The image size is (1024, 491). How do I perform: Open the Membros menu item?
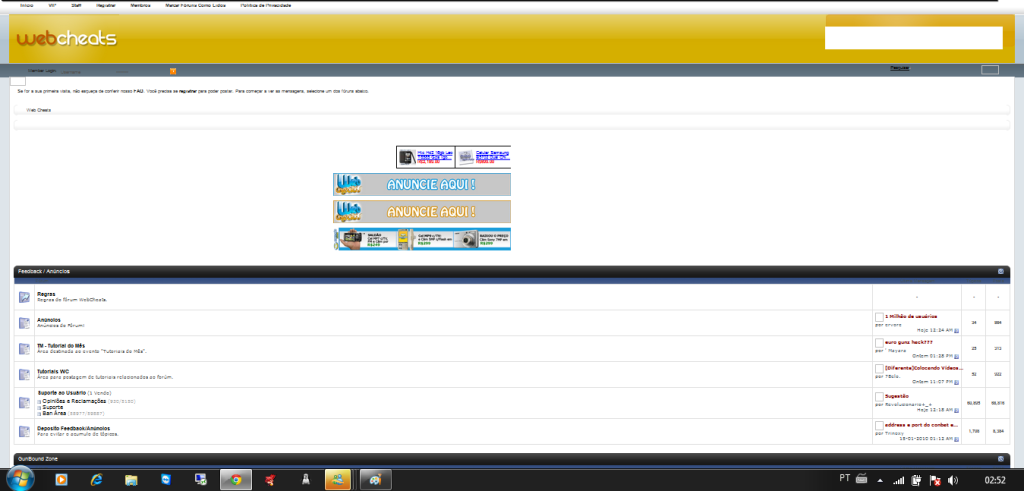140,5
